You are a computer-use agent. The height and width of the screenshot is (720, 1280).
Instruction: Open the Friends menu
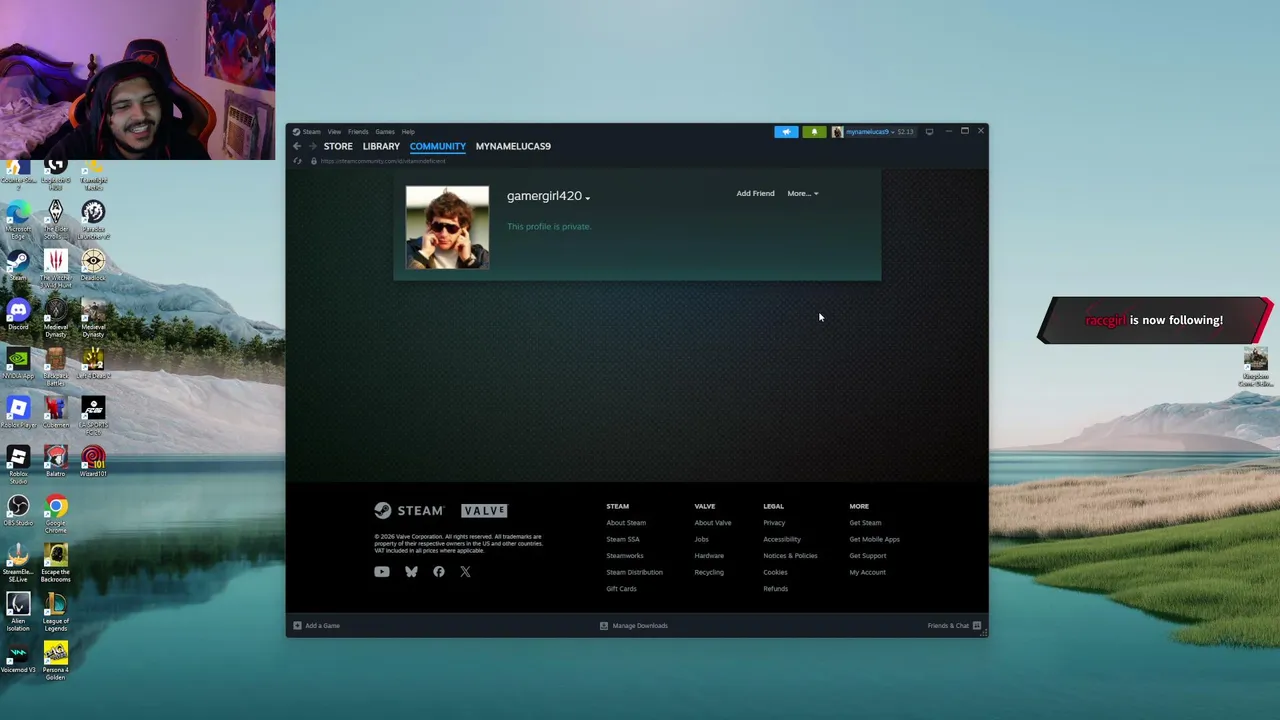click(358, 132)
